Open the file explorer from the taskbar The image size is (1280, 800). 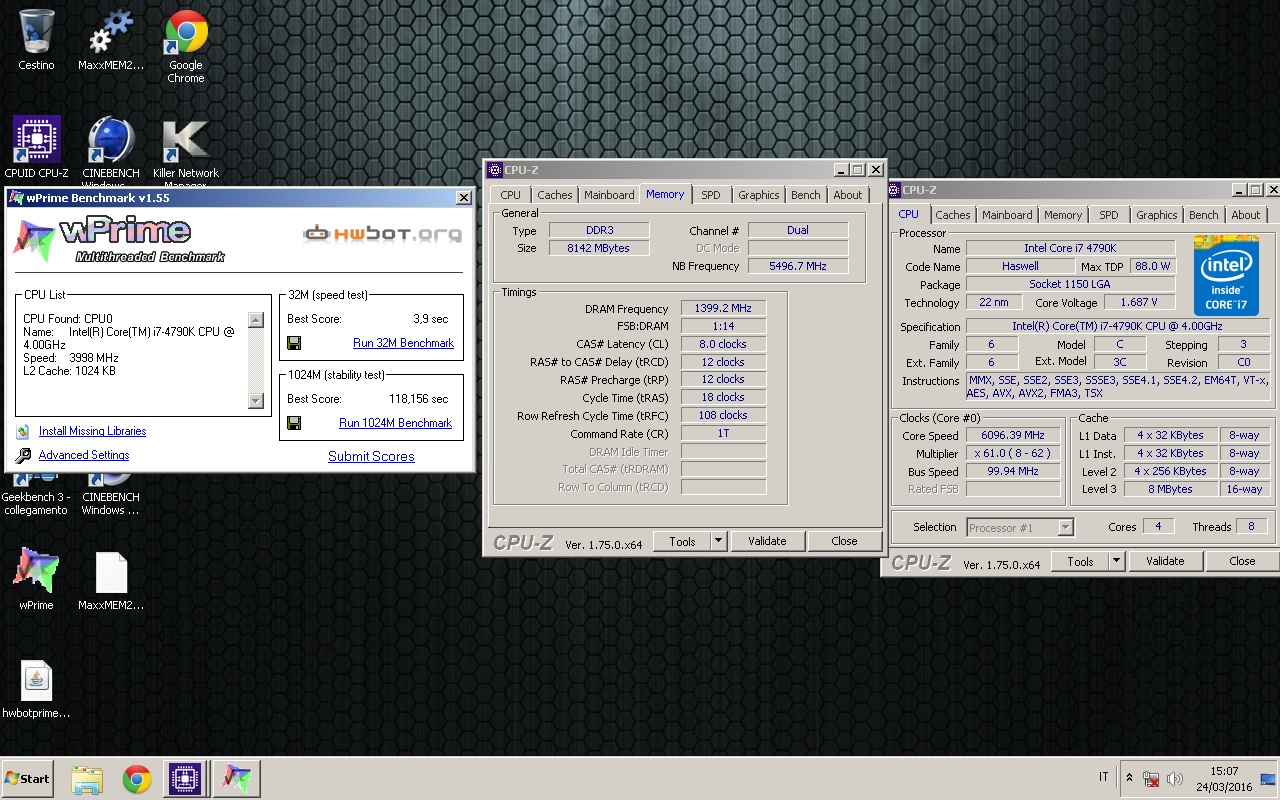(87, 779)
